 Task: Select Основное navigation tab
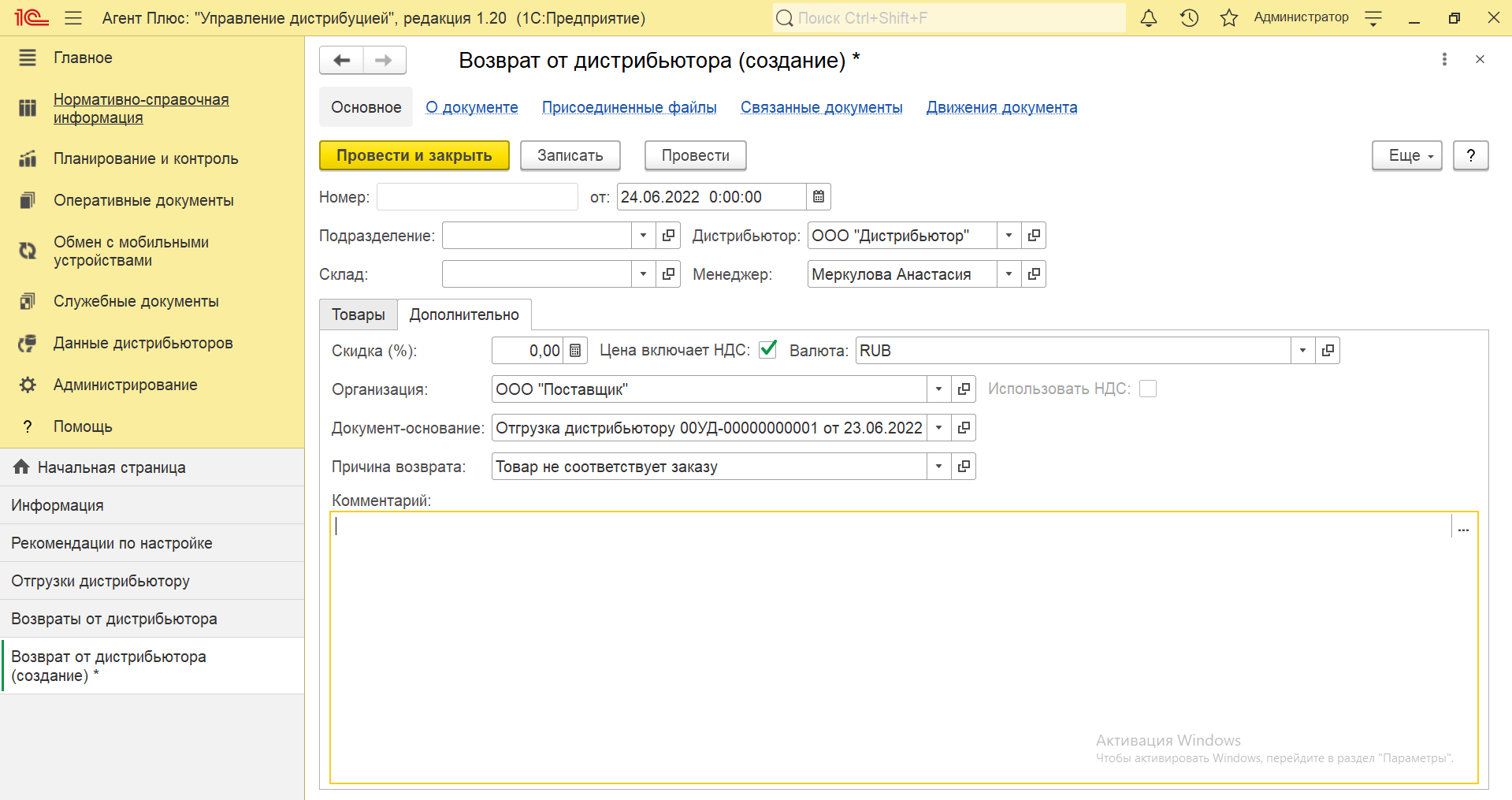click(x=366, y=107)
